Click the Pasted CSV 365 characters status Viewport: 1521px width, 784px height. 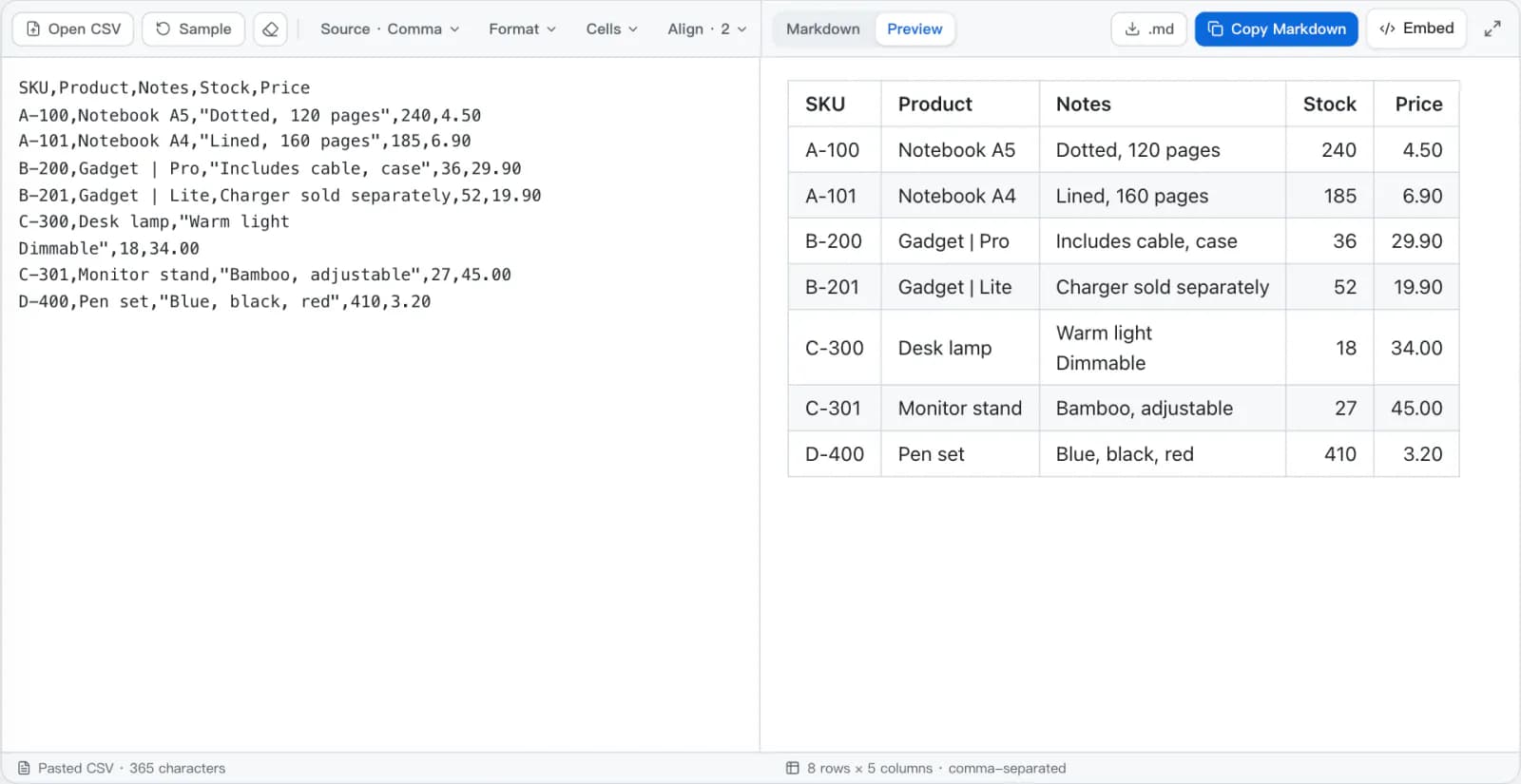pyautogui.click(x=122, y=768)
